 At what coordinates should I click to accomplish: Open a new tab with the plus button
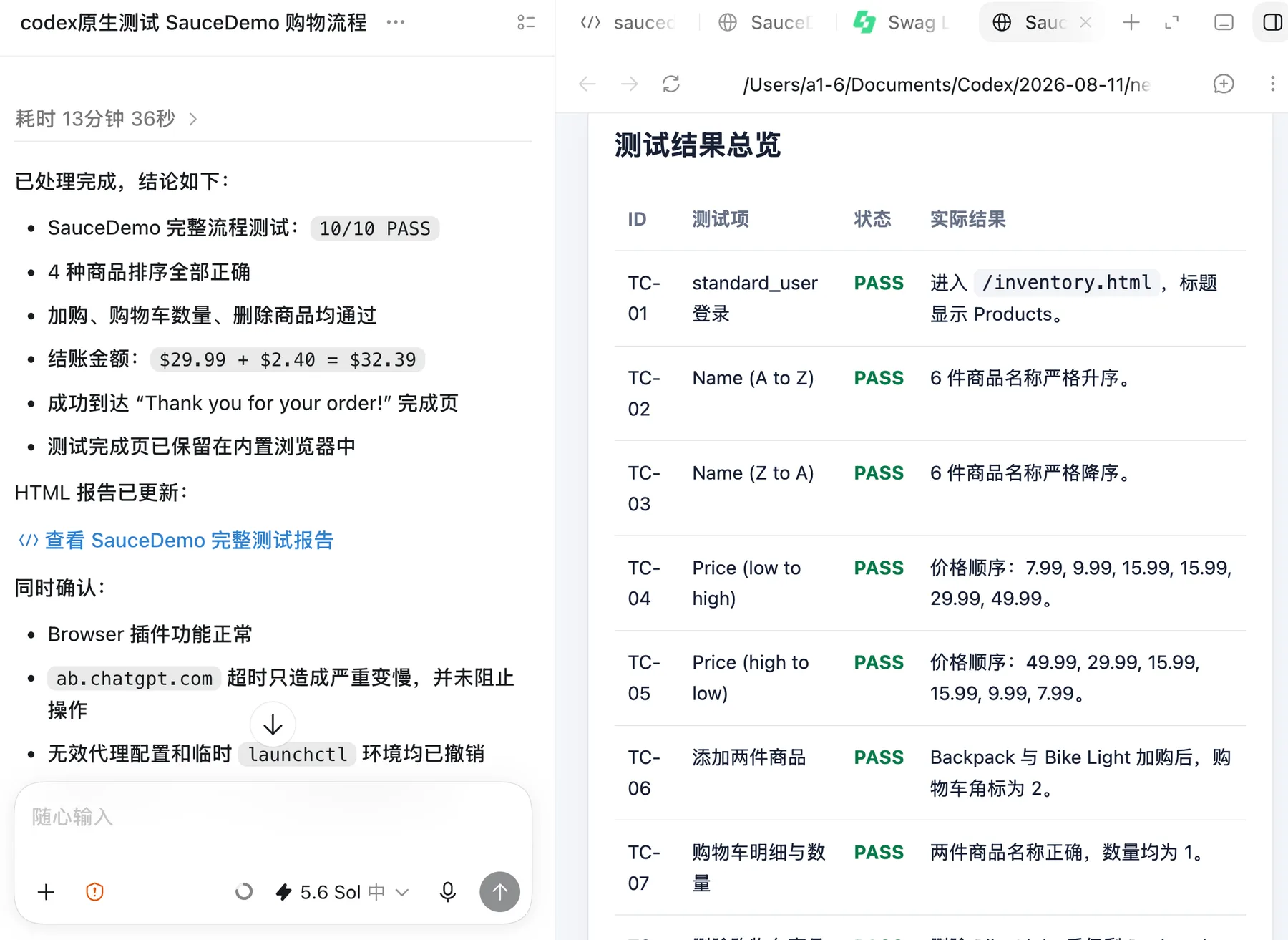pos(1131,23)
